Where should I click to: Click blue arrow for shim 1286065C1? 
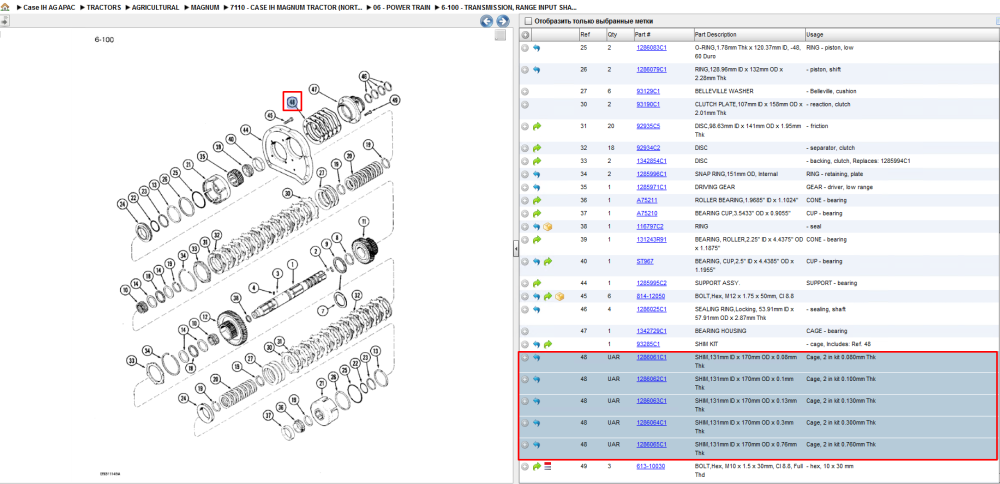tap(536, 444)
